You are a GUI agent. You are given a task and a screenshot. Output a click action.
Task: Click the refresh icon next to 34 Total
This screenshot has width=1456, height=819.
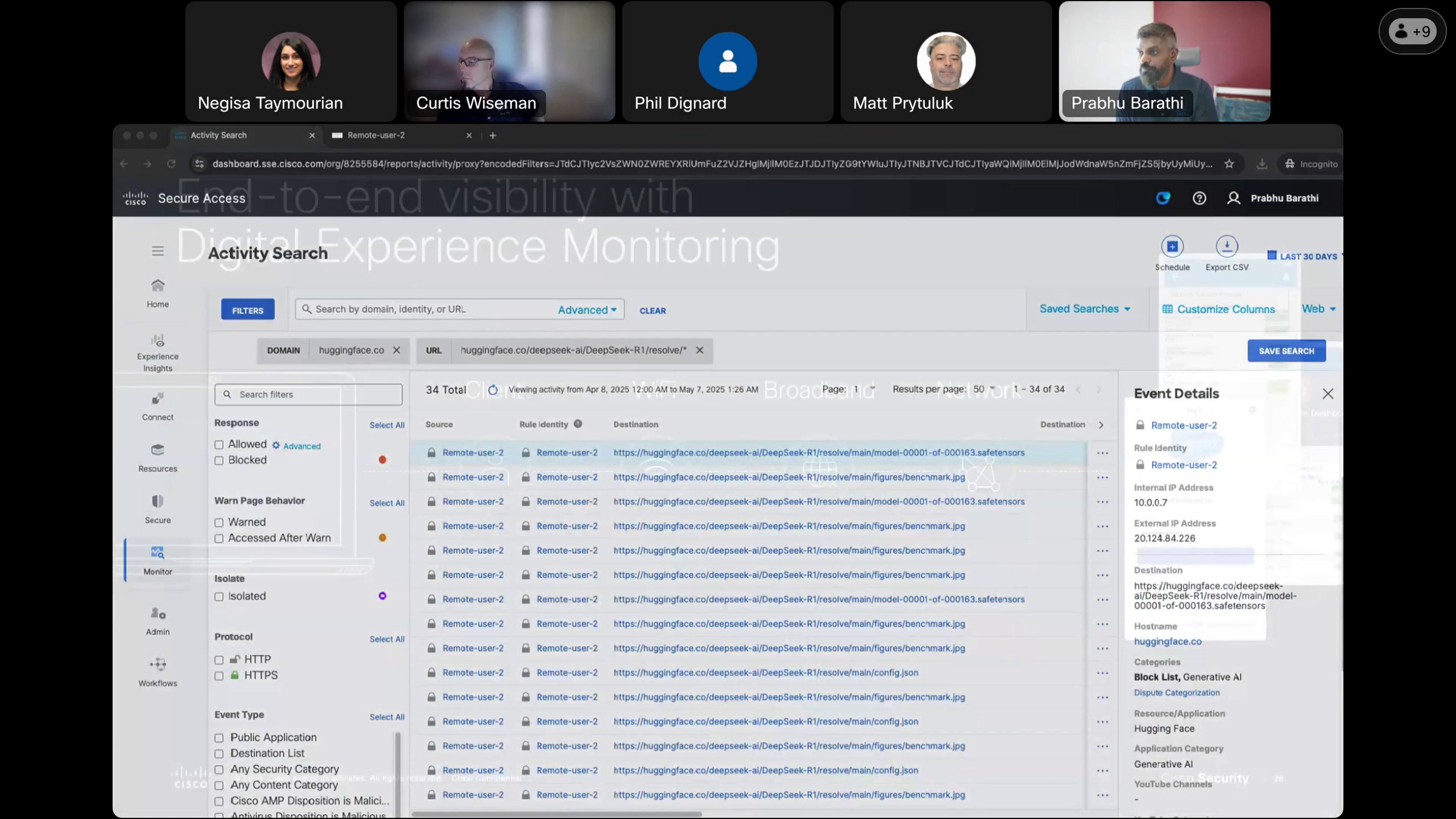point(493,390)
